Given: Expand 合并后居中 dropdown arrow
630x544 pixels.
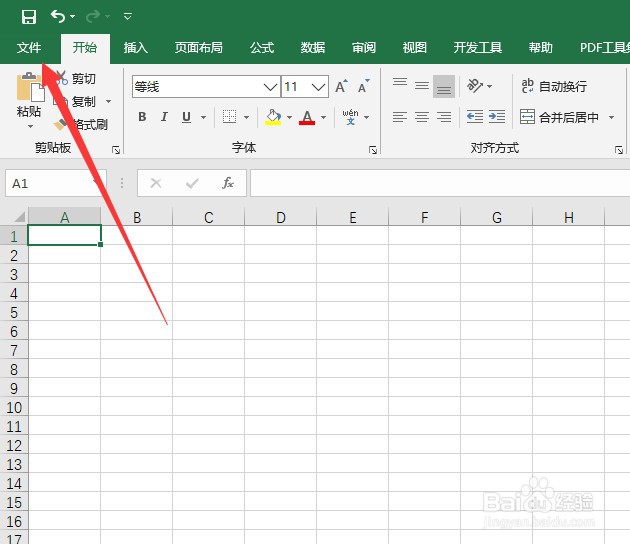Looking at the screenshot, I should tap(612, 117).
